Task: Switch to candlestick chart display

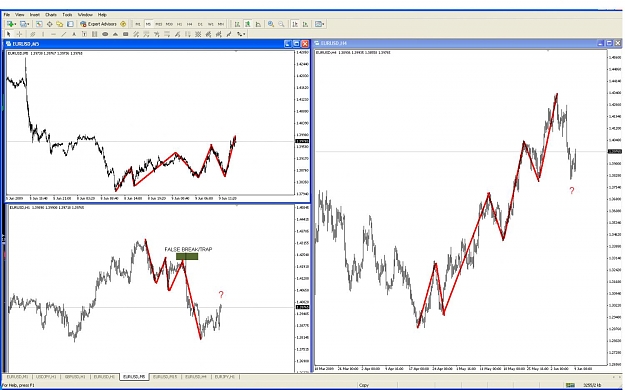Action: pyautogui.click(x=247, y=24)
